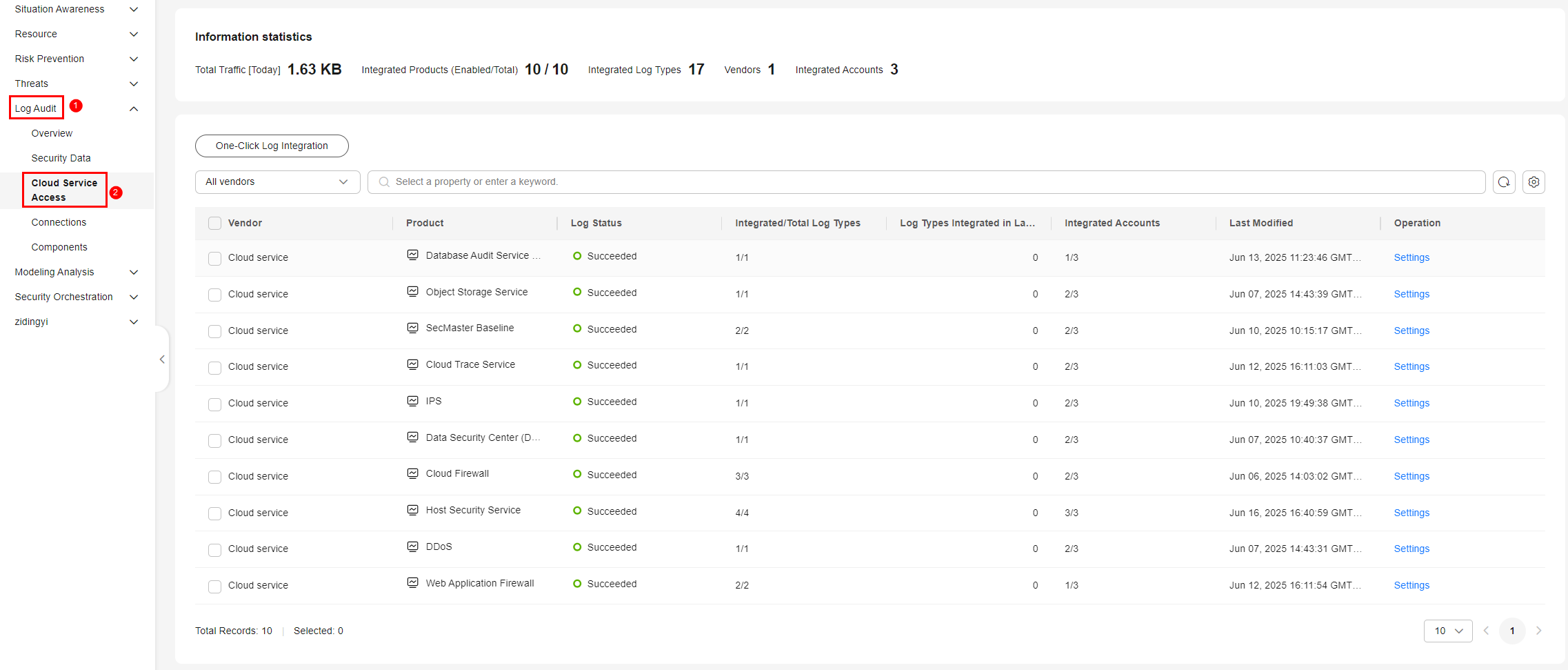1568x670 pixels.
Task: Click One-Click Log Integration button
Action: pos(272,146)
